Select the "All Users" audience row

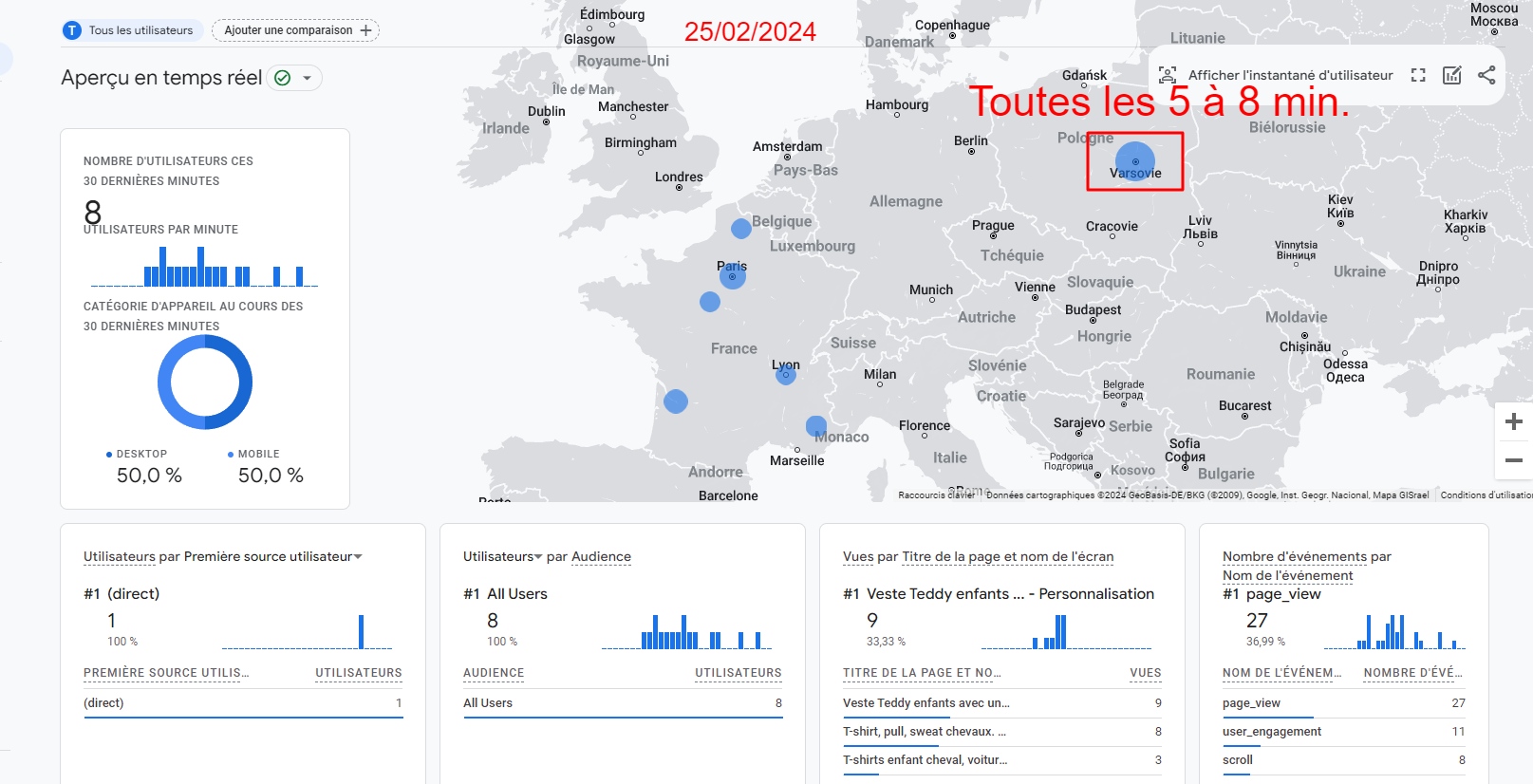pyautogui.click(x=623, y=703)
